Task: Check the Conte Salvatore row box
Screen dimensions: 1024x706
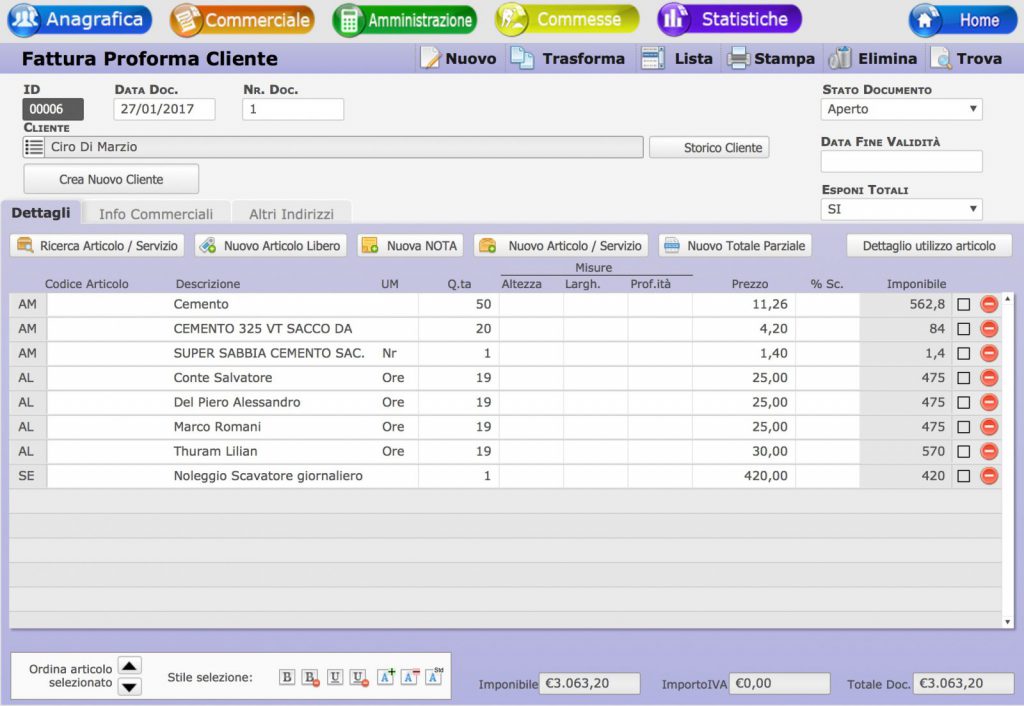Action: tap(963, 378)
